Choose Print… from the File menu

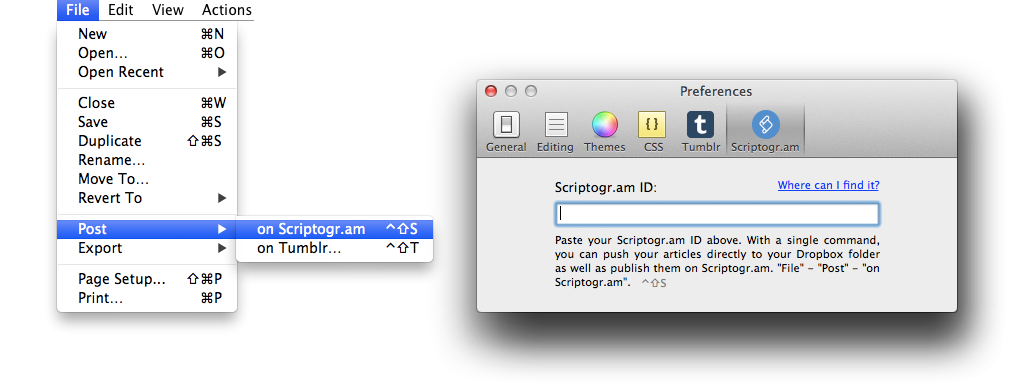(147, 298)
